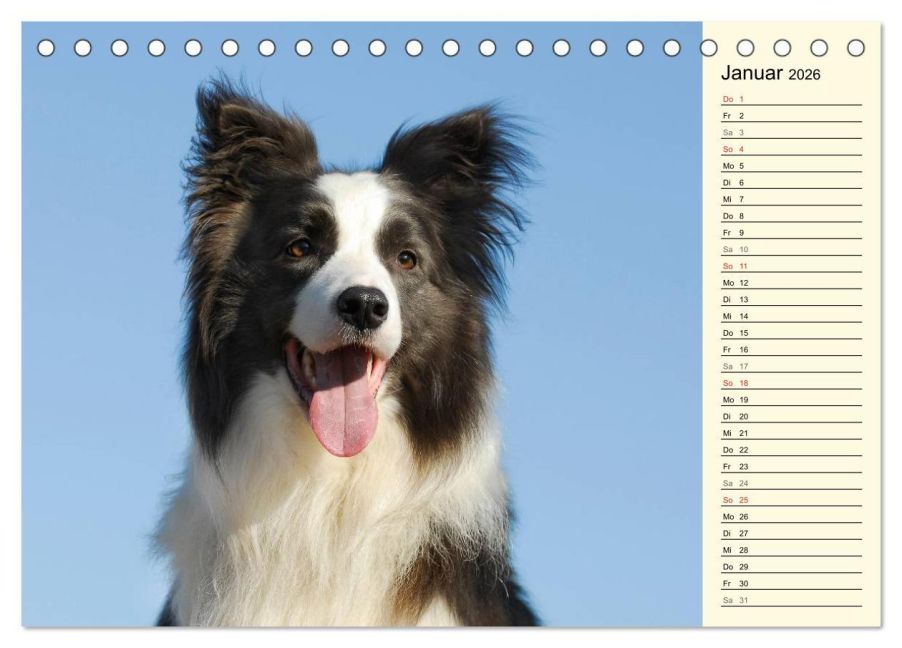Click the Do 29 entry line
The height and width of the screenshot is (648, 902).
point(792,566)
